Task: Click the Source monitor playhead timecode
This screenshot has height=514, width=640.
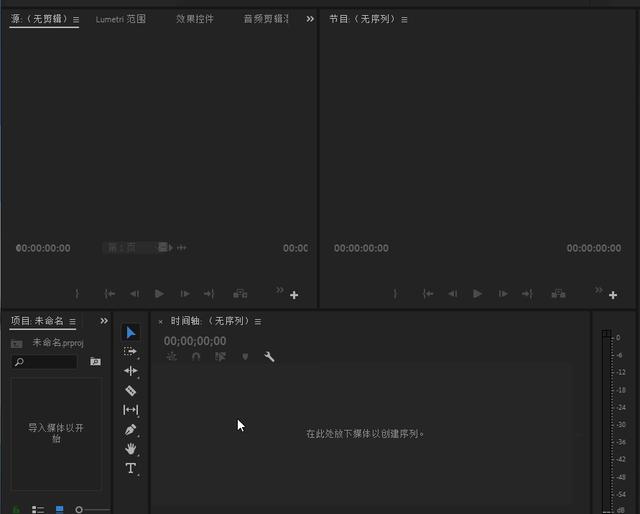Action: 43,248
